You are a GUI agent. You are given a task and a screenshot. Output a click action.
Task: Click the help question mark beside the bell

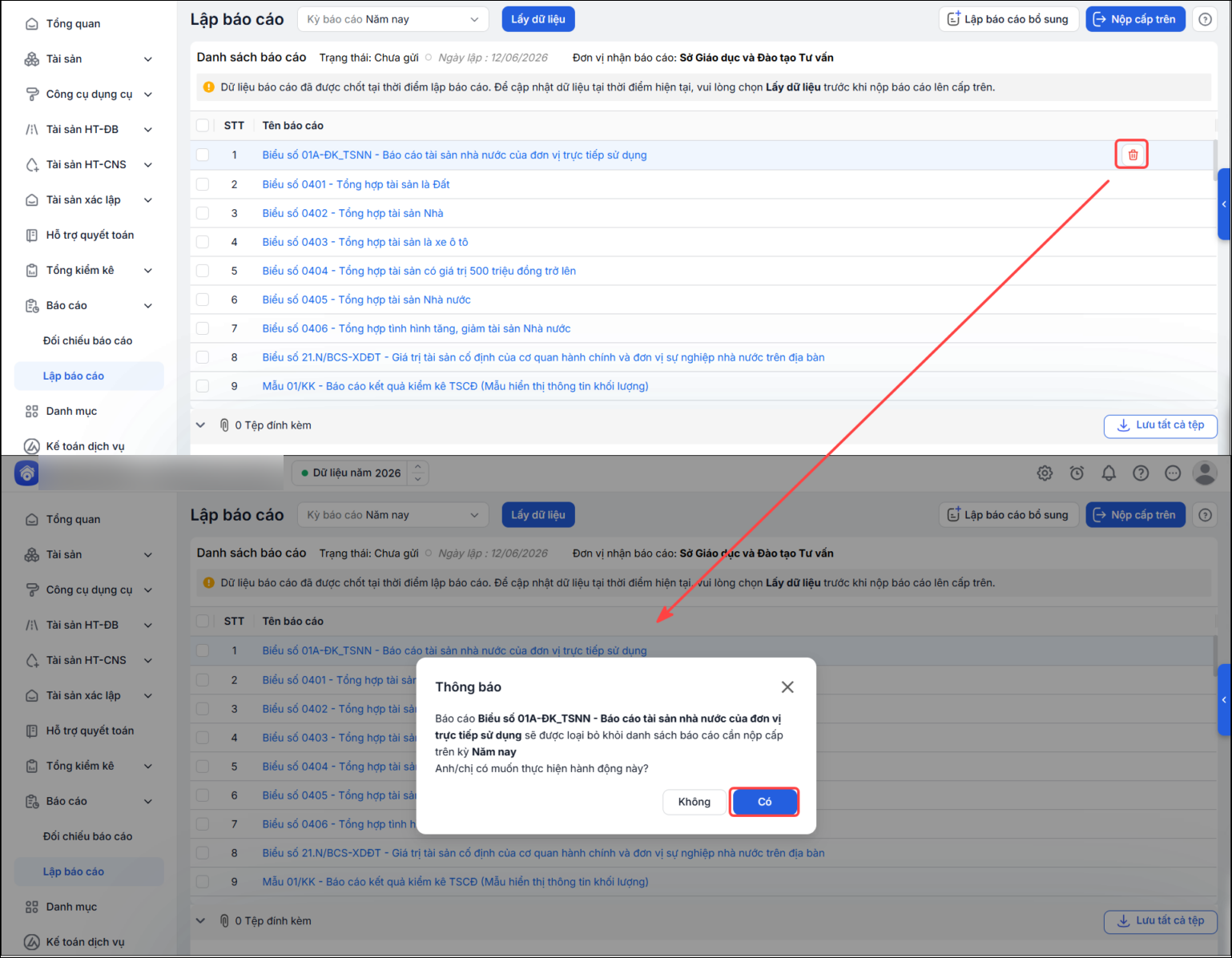point(1141,473)
